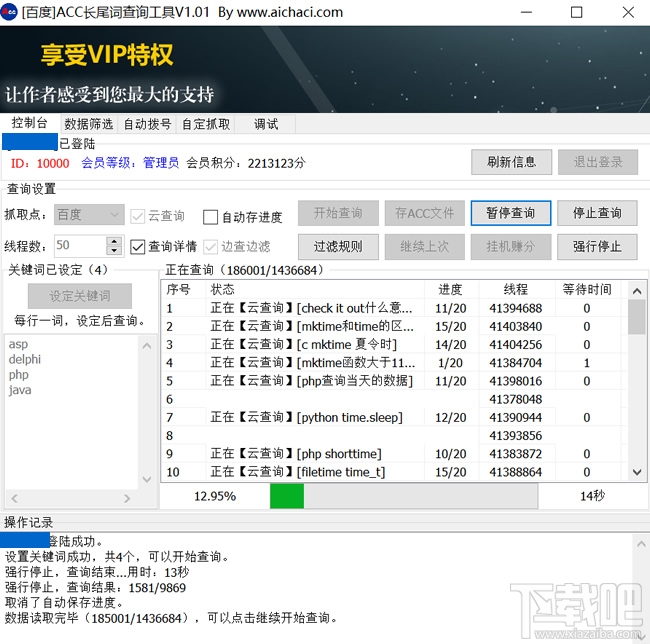650x644 pixels.
Task: Click query table scroll down arrow
Action: (x=637, y=472)
